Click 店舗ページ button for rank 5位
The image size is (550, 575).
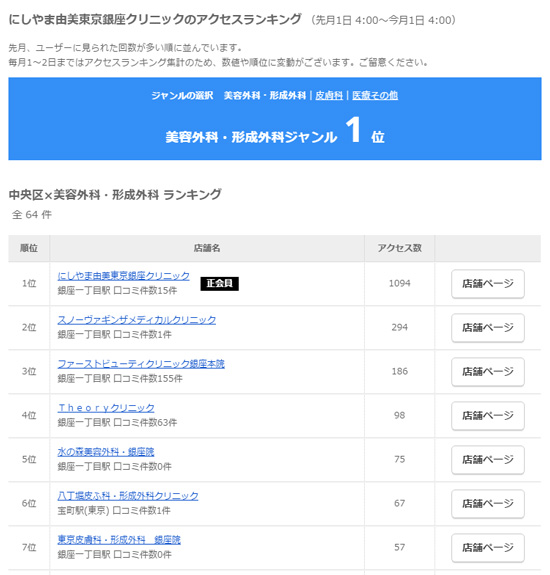point(488,460)
